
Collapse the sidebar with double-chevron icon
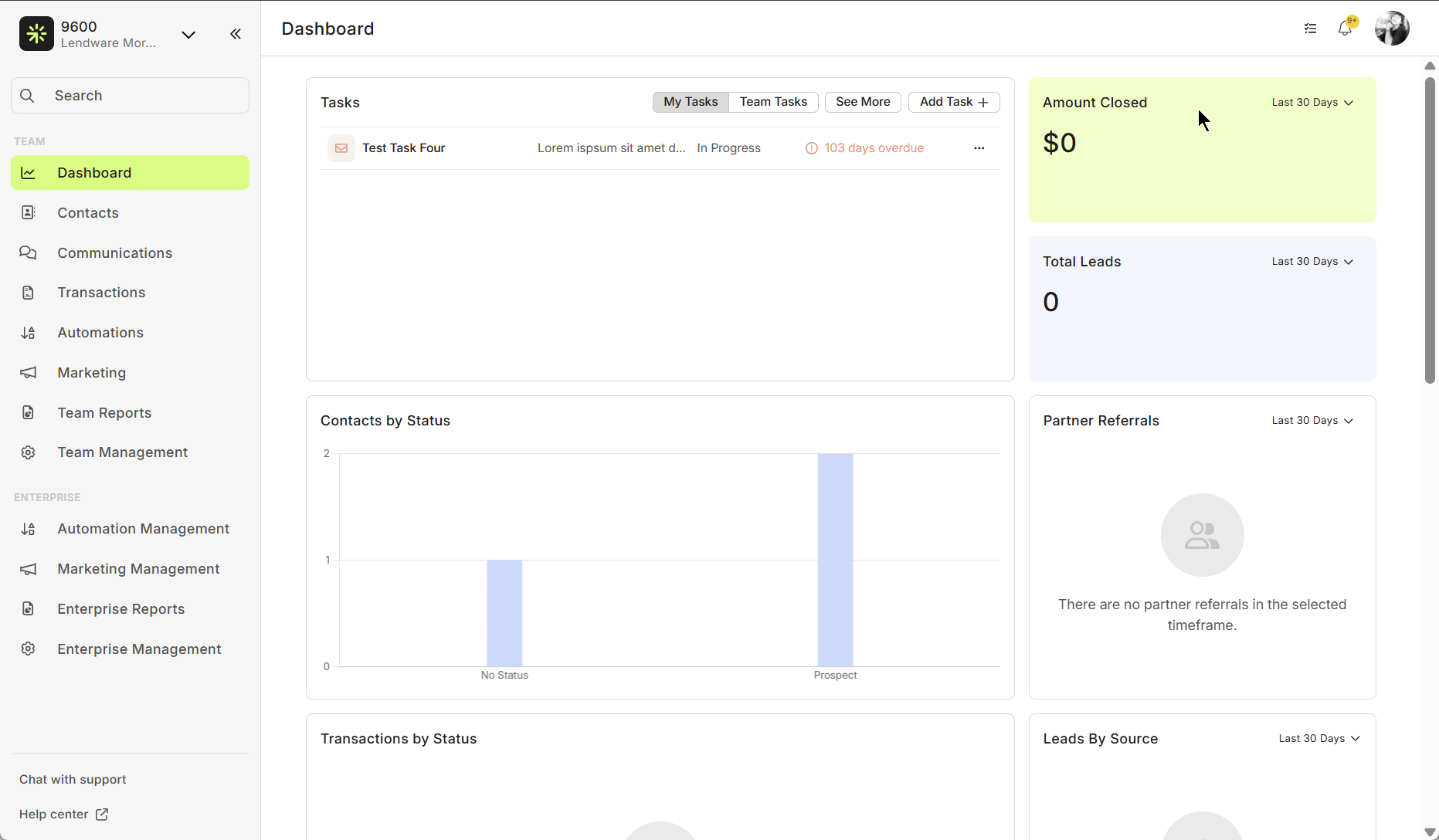click(236, 34)
